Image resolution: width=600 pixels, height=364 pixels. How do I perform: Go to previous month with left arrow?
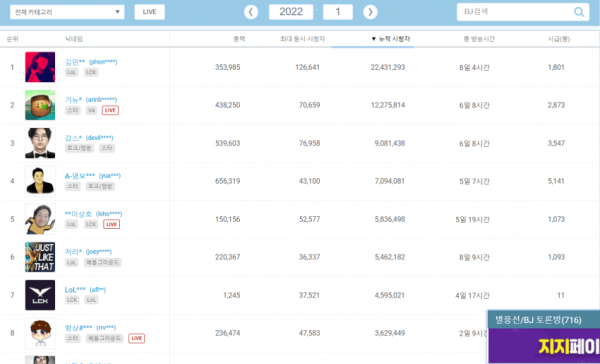pyautogui.click(x=251, y=12)
